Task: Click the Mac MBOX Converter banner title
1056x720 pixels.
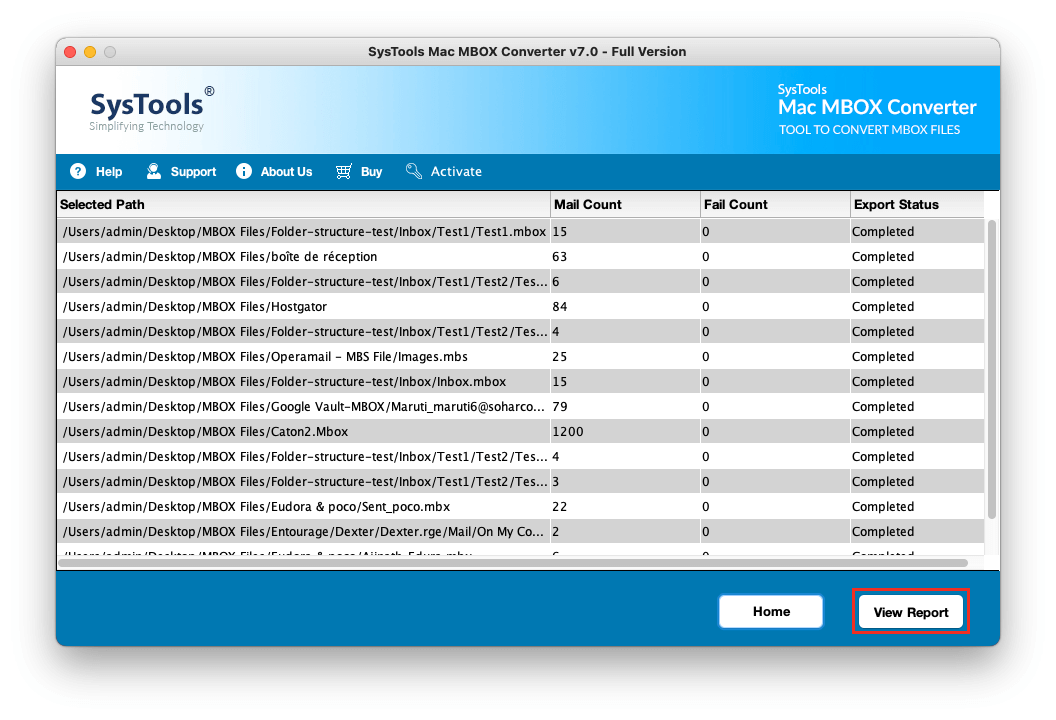Action: click(x=877, y=107)
